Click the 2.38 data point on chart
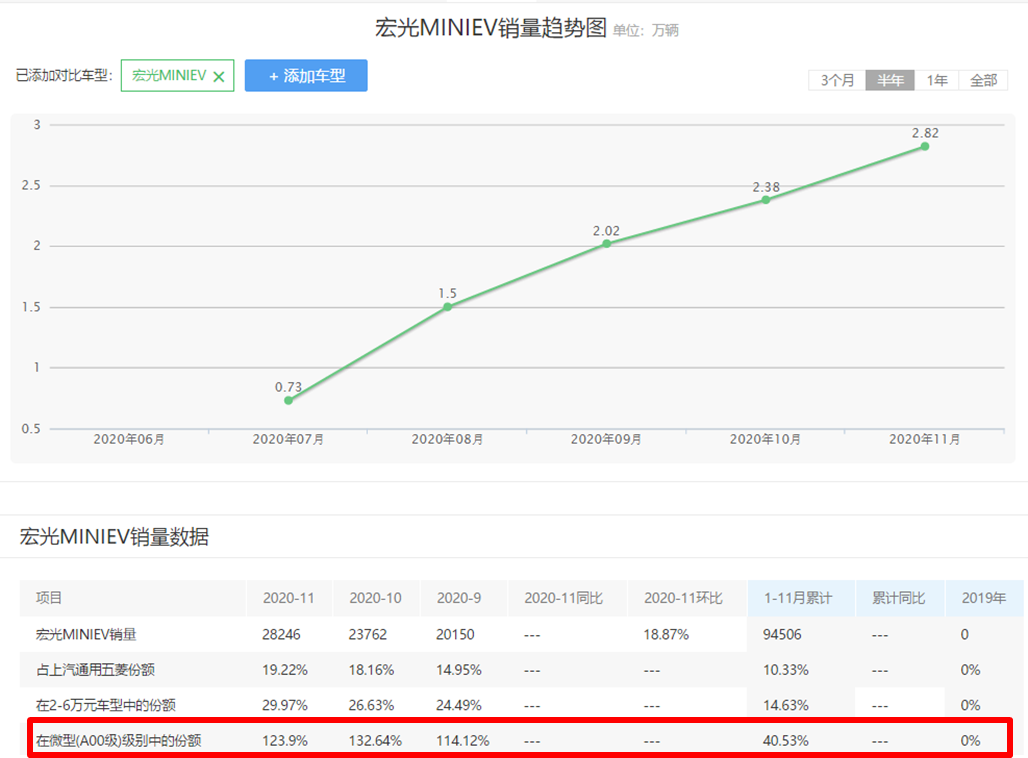The height and width of the screenshot is (758, 1028). pyautogui.click(x=766, y=200)
